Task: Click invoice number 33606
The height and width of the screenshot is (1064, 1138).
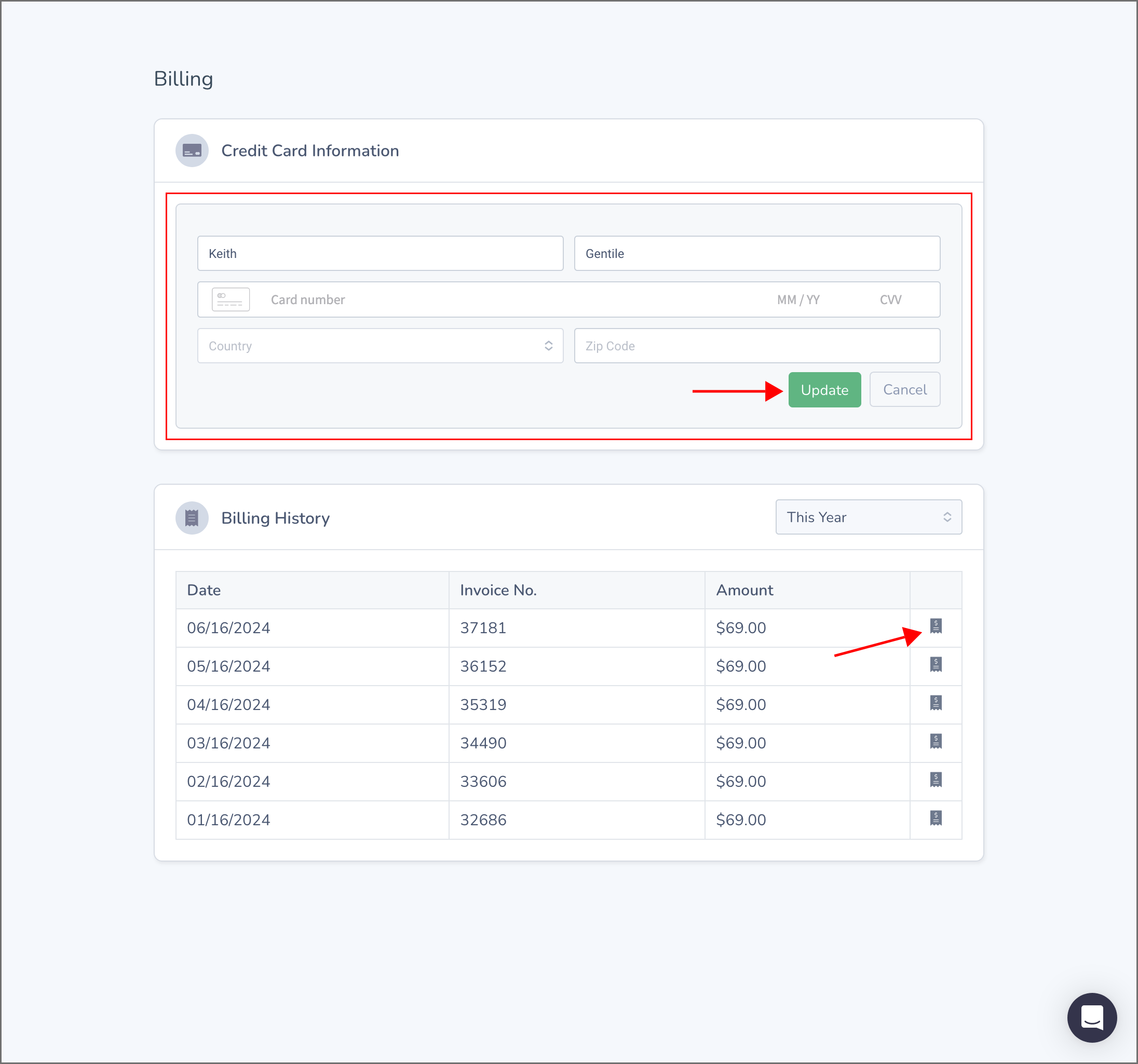Action: [483, 781]
